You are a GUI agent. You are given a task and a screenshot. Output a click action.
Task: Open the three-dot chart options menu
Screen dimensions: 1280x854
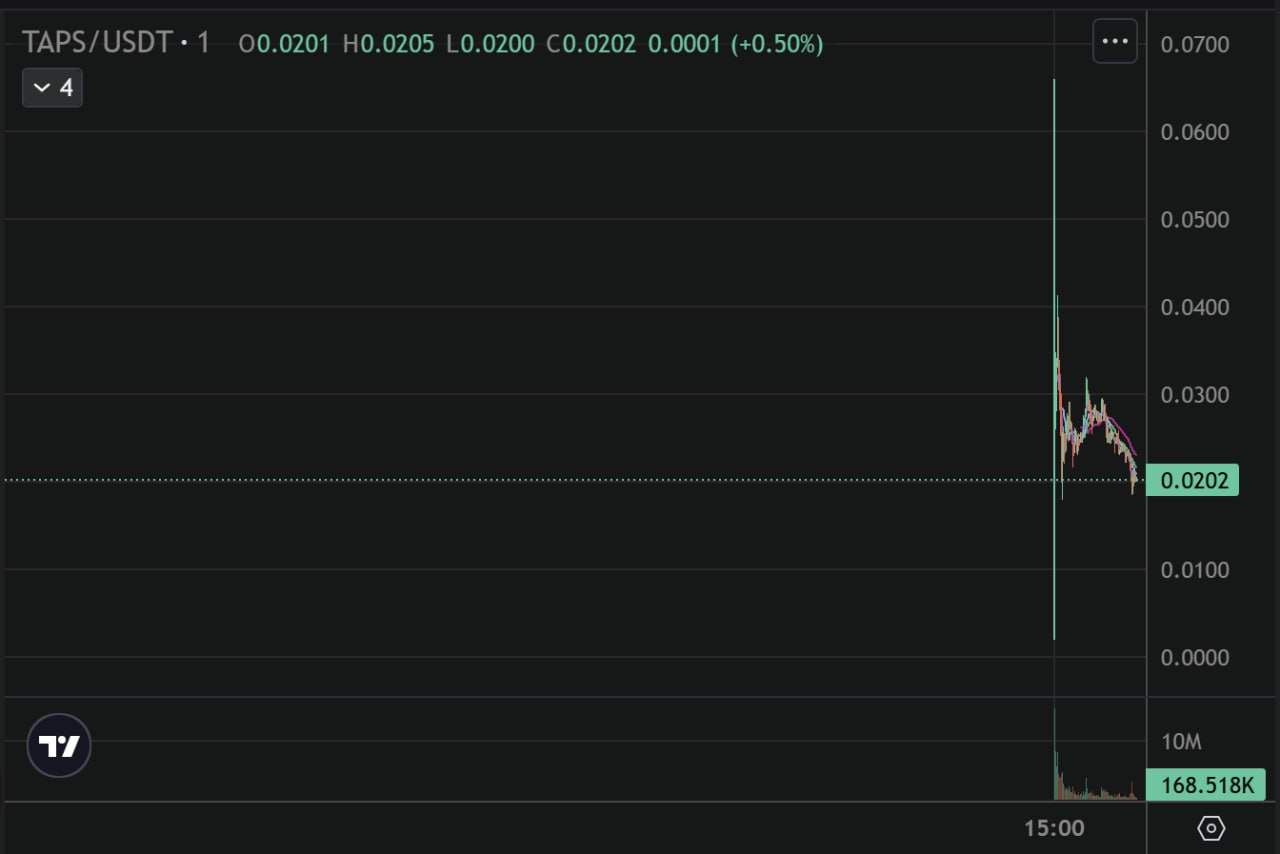coord(1114,42)
